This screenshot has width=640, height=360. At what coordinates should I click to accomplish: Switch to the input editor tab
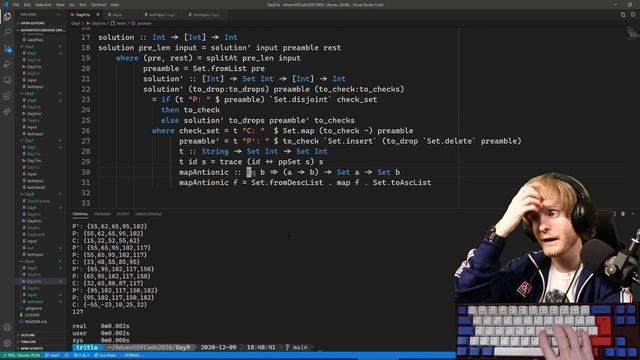point(117,15)
